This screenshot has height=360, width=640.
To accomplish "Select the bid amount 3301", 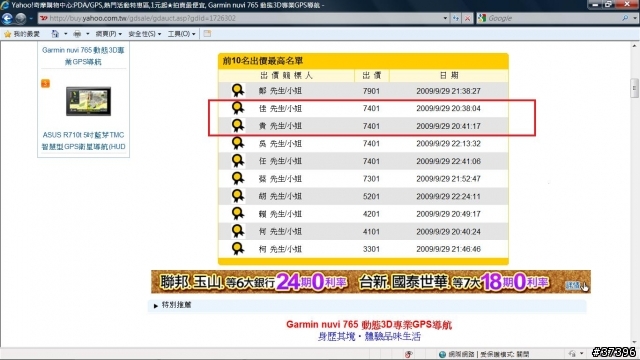I will pos(371,249).
